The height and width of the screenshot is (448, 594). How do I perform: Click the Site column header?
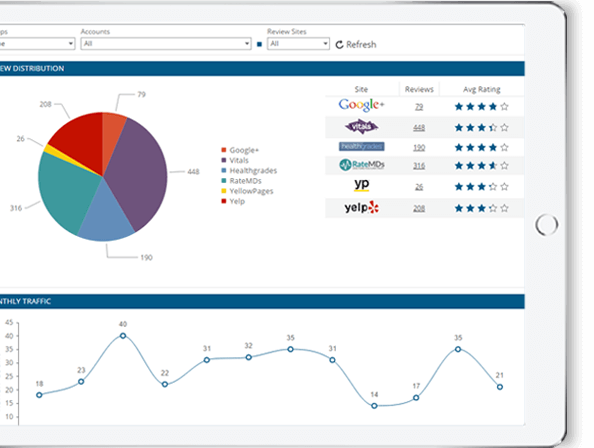click(361, 89)
